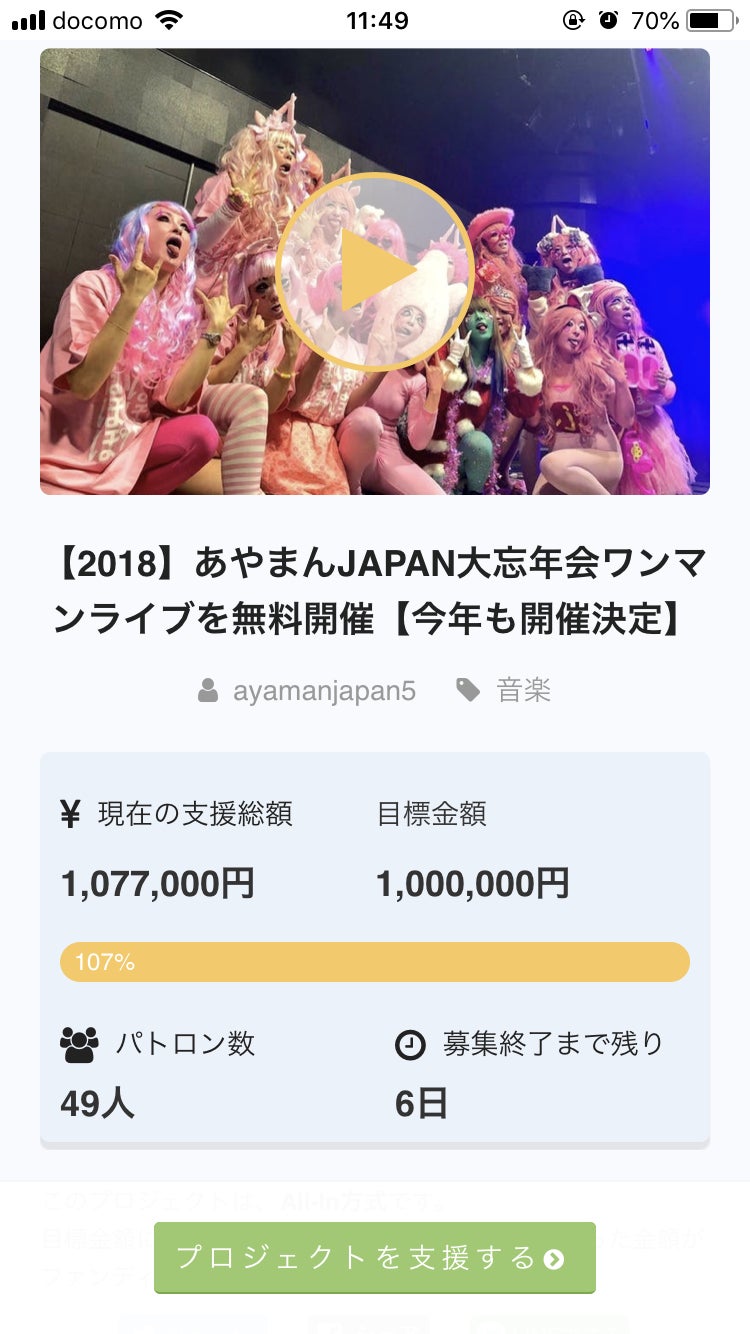Tap the 目標金額 label
750x1334 pixels.
[x=431, y=814]
